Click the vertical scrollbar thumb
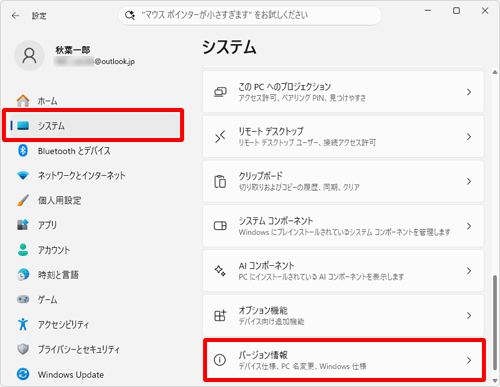Image resolution: width=500 pixels, height=387 pixels. (x=495, y=322)
